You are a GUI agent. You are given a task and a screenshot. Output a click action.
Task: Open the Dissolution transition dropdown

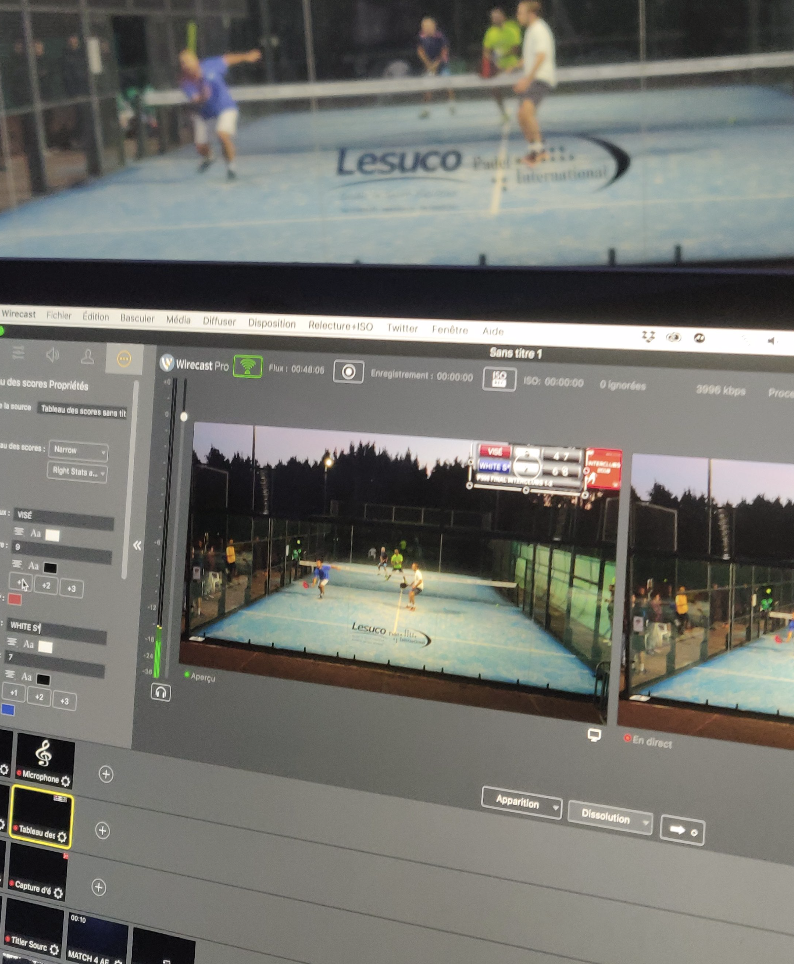click(x=610, y=817)
